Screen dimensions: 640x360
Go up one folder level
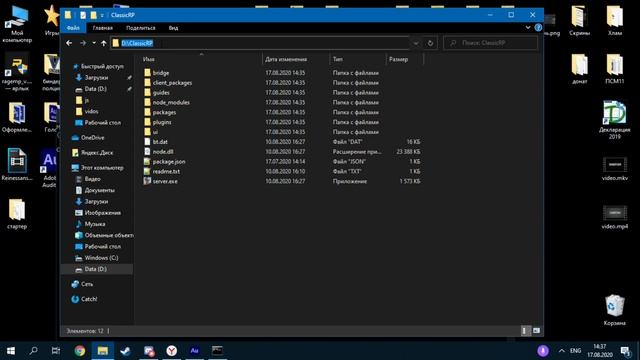pyautogui.click(x=104, y=43)
